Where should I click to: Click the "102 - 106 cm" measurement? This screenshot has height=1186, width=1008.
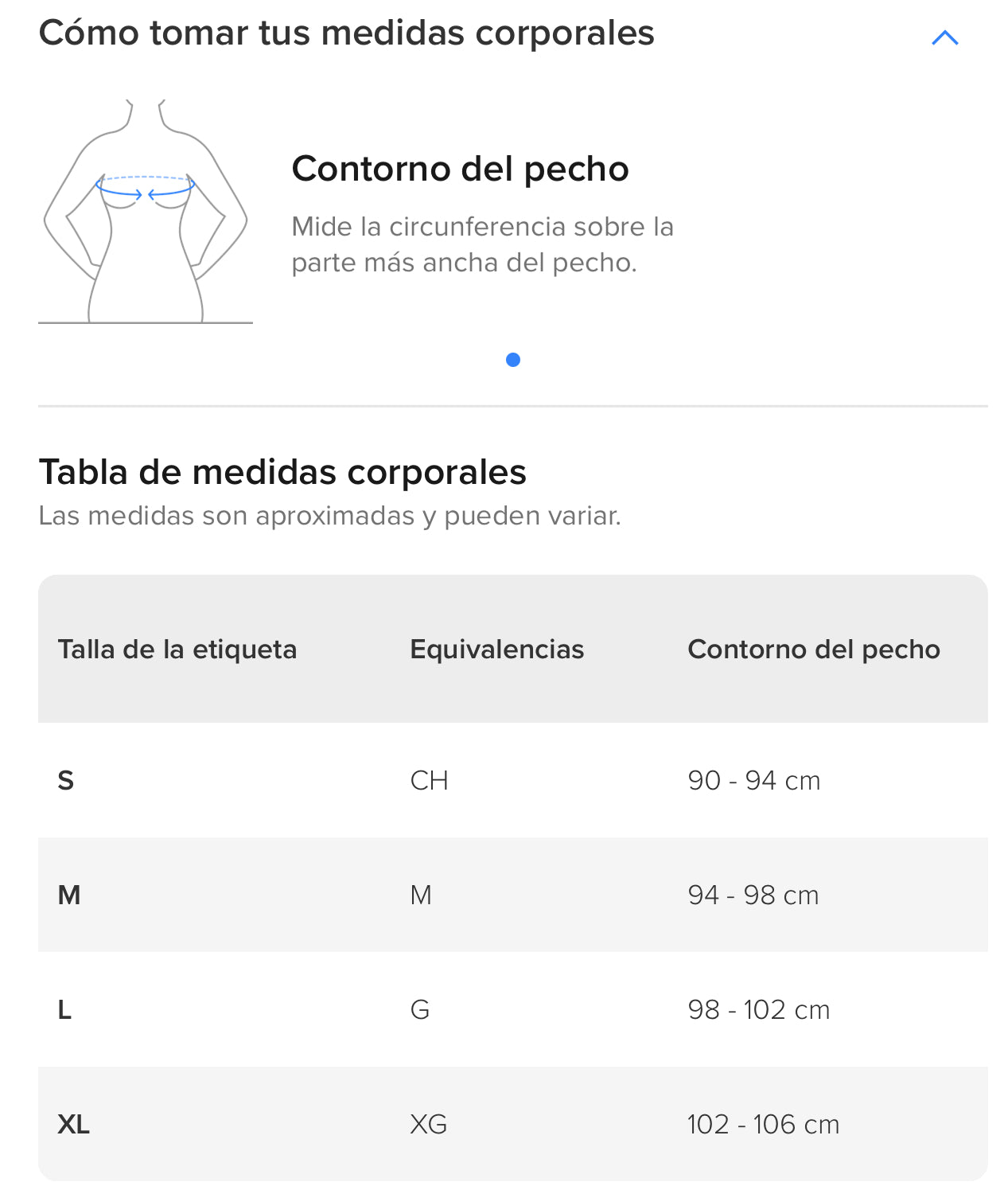(x=763, y=1125)
